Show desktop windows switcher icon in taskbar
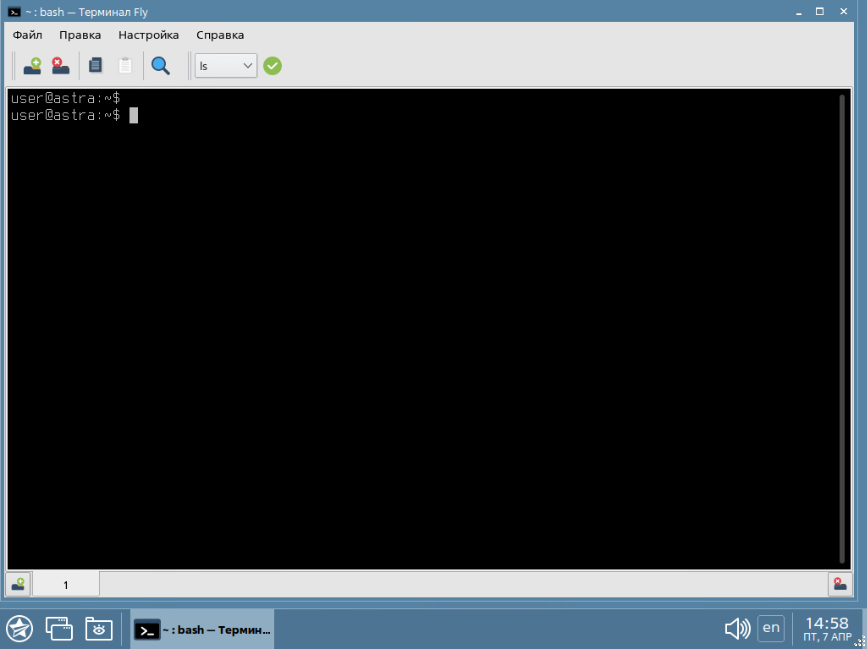Viewport: 867px width, 649px height. (59, 629)
